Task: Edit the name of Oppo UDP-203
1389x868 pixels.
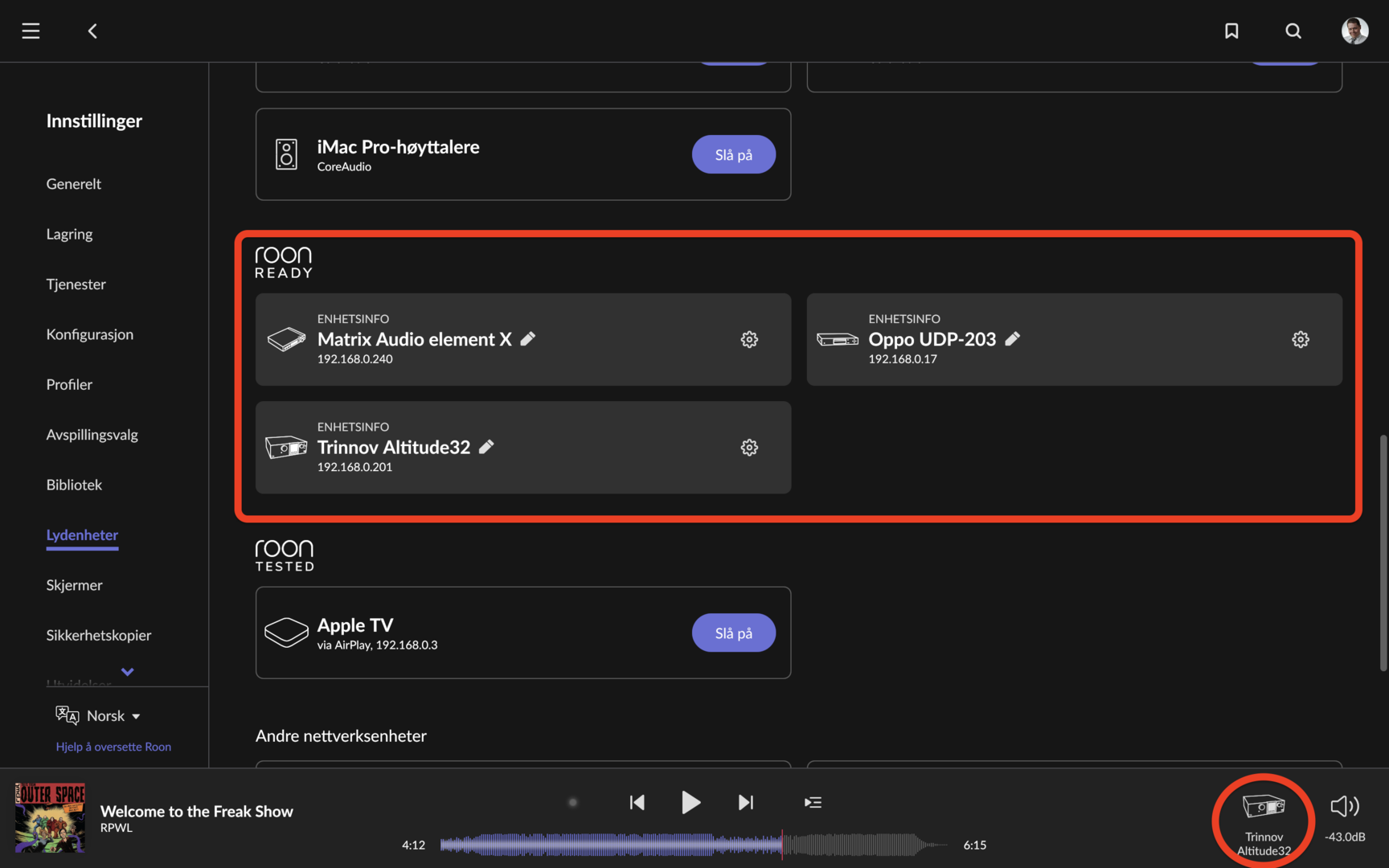Action: pos(1013,338)
